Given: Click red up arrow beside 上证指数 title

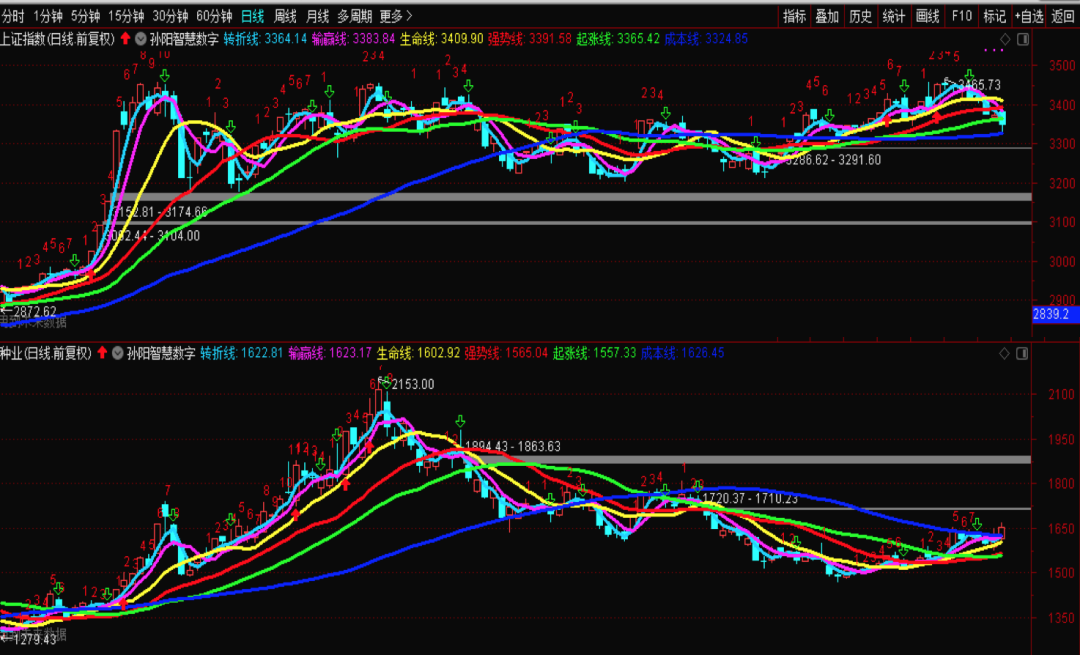Looking at the screenshot, I should tap(125, 39).
